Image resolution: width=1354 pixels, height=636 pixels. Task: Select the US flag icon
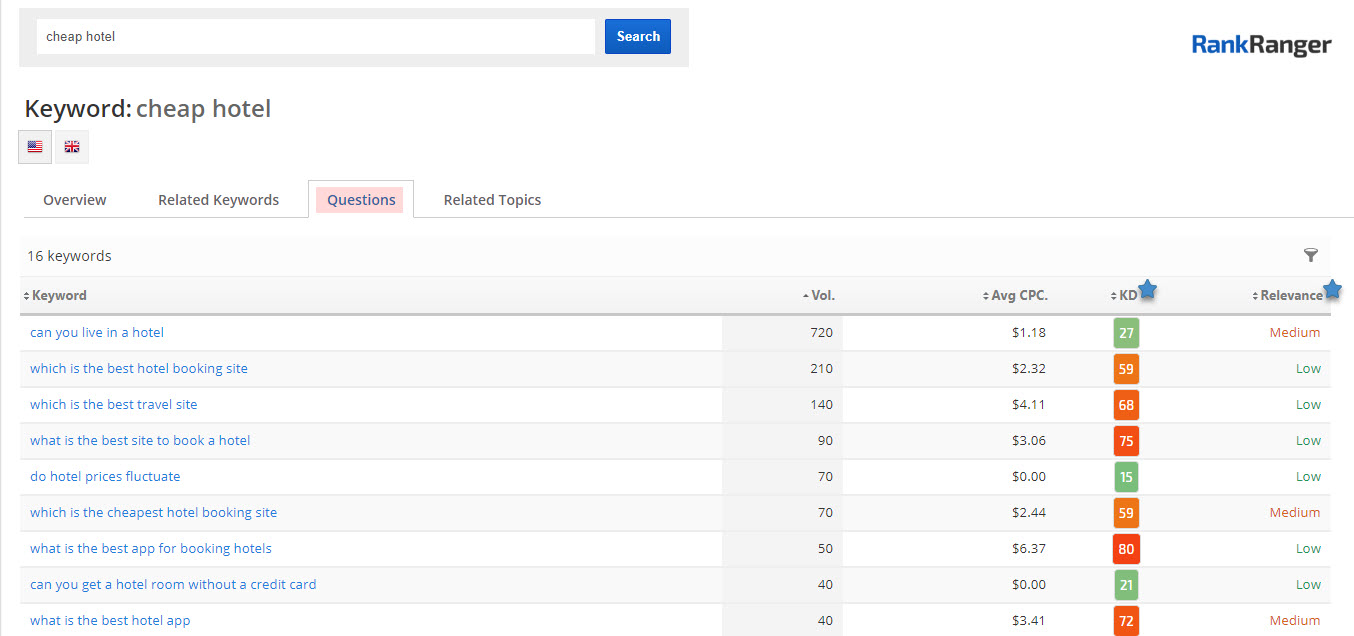[x=35, y=147]
